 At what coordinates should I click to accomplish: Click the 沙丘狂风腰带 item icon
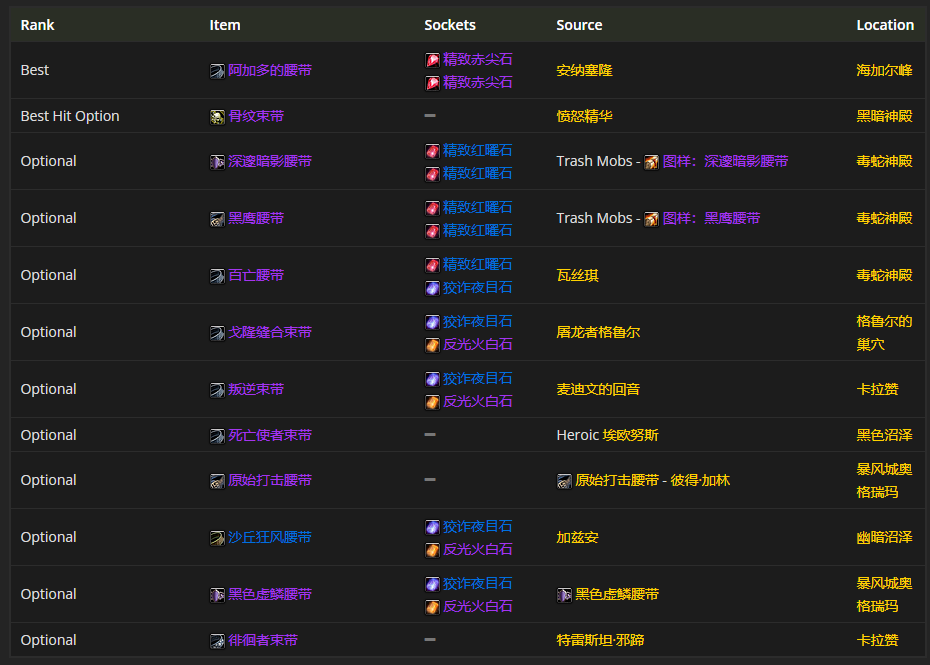tap(217, 538)
